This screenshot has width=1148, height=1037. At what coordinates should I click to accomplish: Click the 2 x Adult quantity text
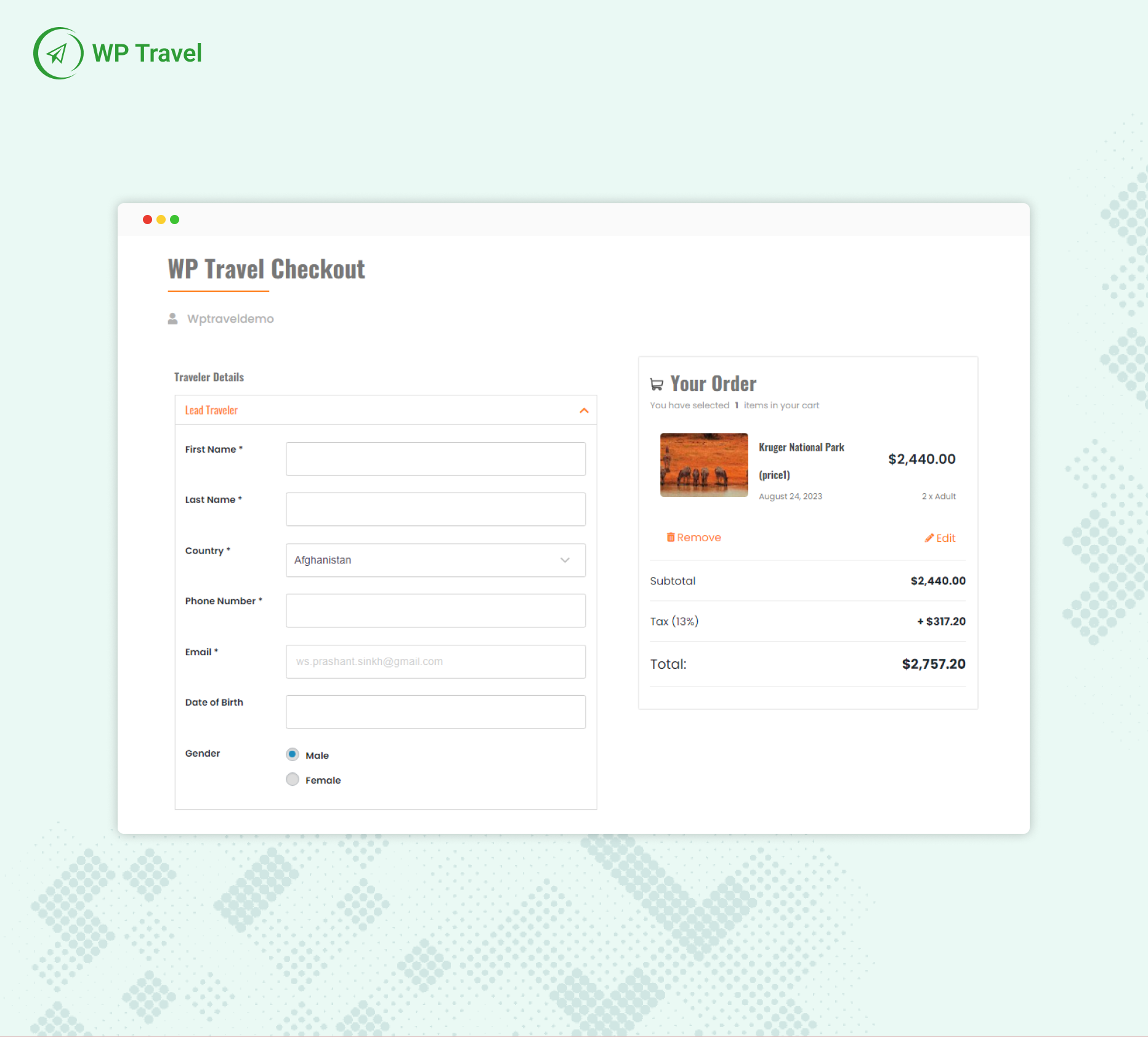(939, 496)
